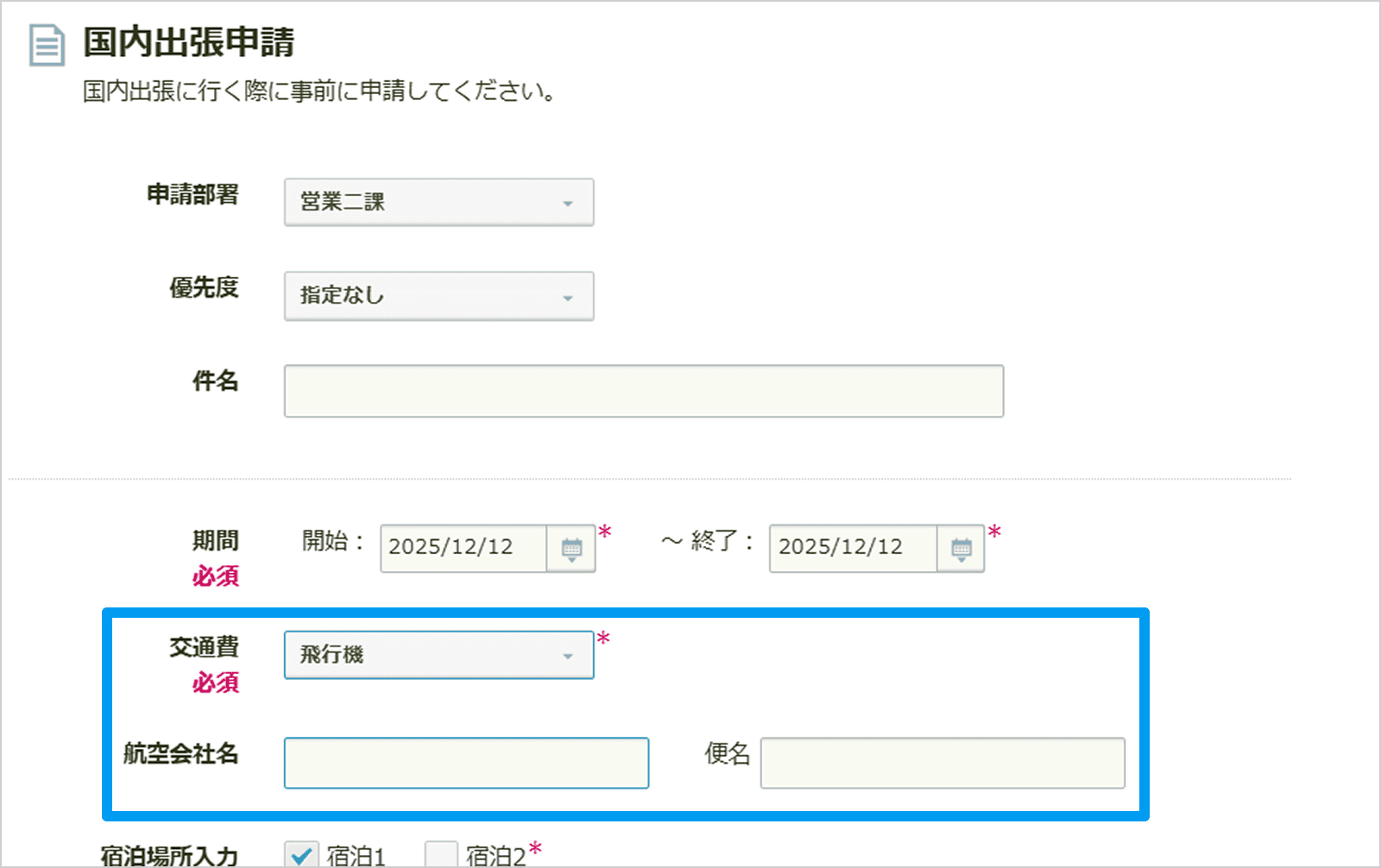Toggle the 宿泊1 hotel option off
This screenshot has width=1381, height=868.
pos(302,855)
